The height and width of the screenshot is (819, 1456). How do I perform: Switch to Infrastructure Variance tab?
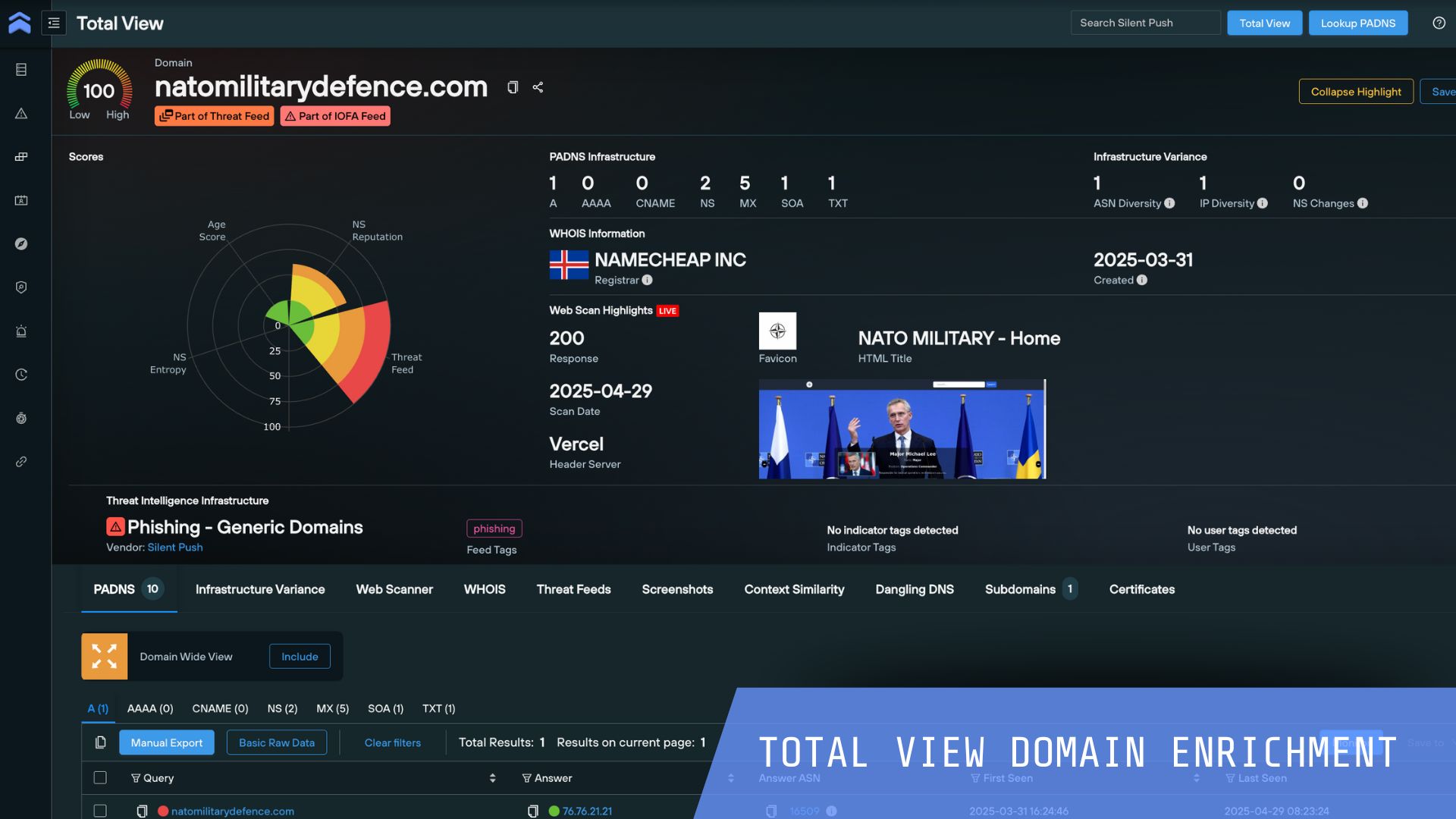[x=260, y=589]
